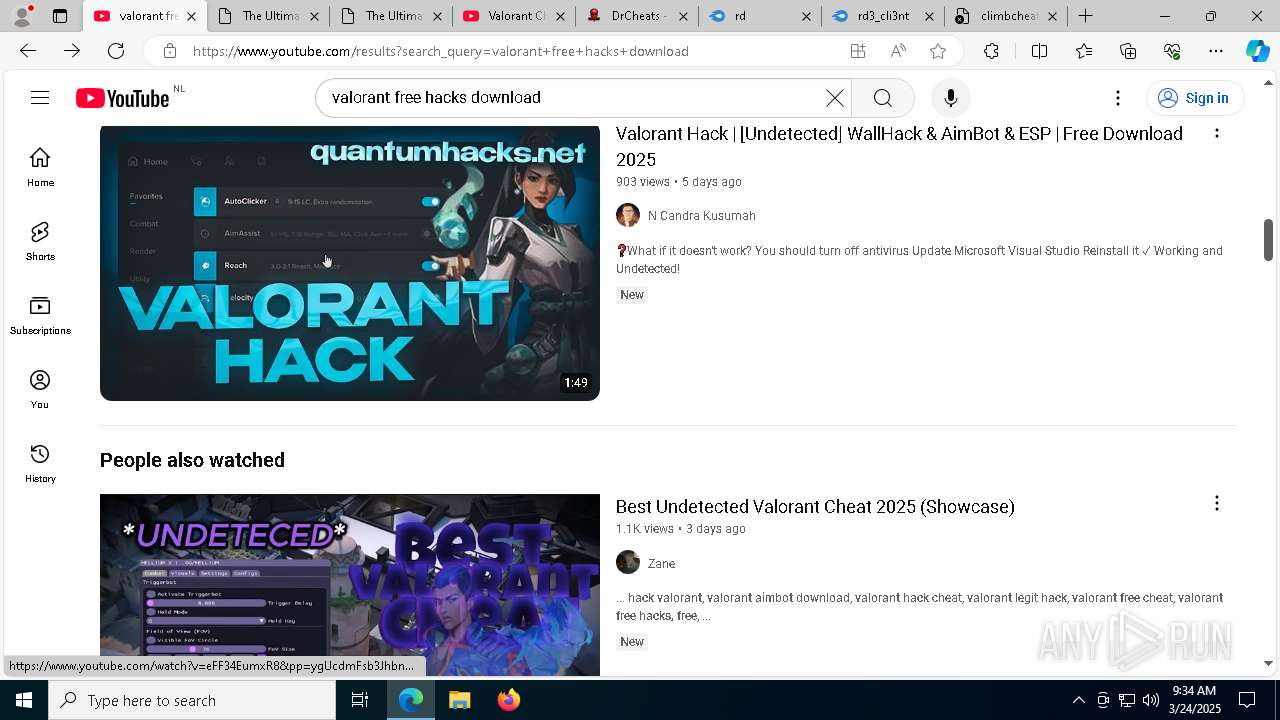1280x720 pixels.
Task: Start voice search with microphone icon
Action: (x=951, y=97)
